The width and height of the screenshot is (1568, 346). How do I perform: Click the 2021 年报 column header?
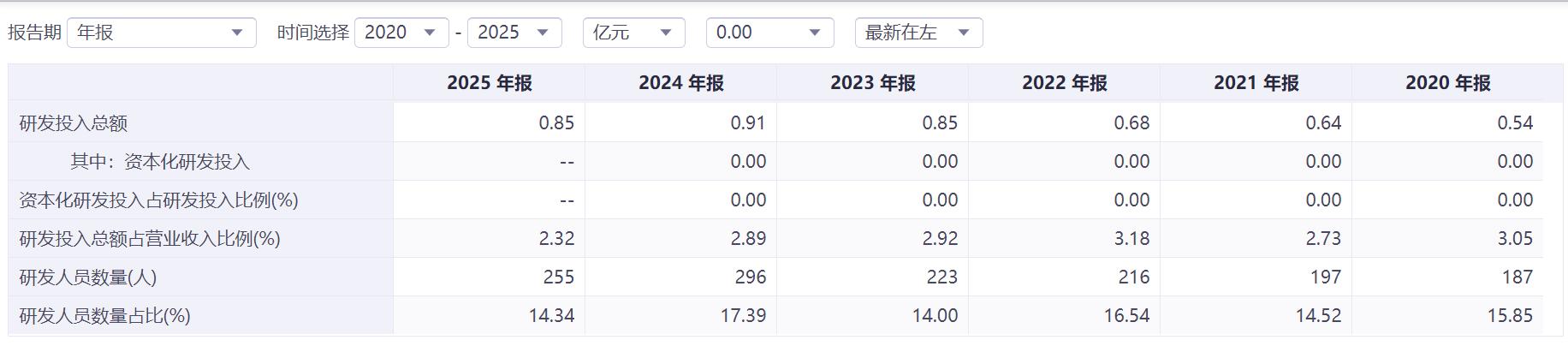[x=1256, y=83]
